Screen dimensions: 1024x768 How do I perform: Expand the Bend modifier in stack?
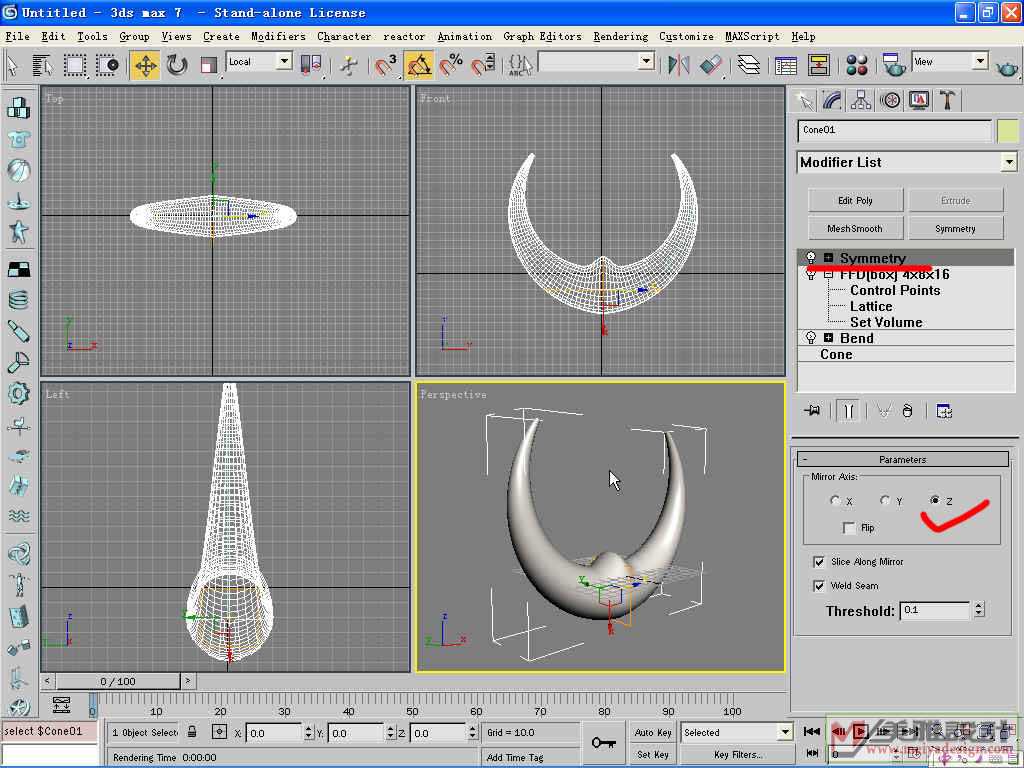[x=828, y=338]
